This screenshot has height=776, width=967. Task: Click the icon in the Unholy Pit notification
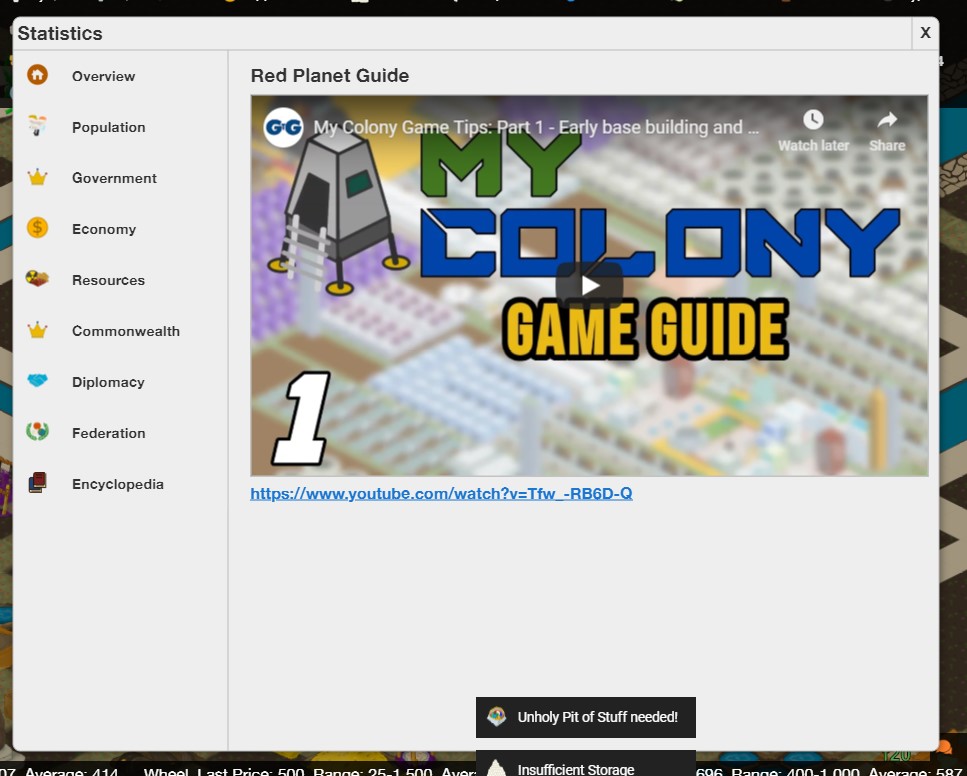click(496, 716)
